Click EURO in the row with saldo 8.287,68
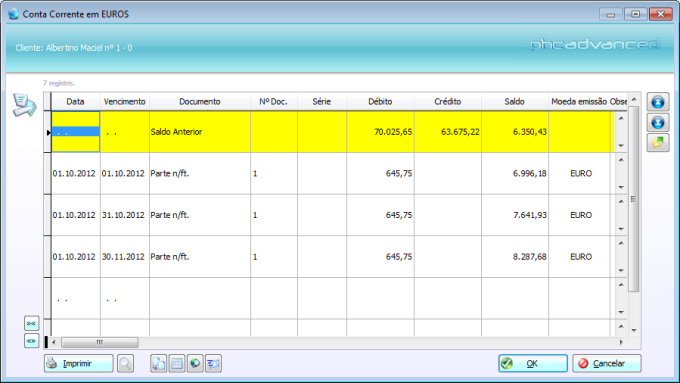680x383 pixels. coord(581,257)
